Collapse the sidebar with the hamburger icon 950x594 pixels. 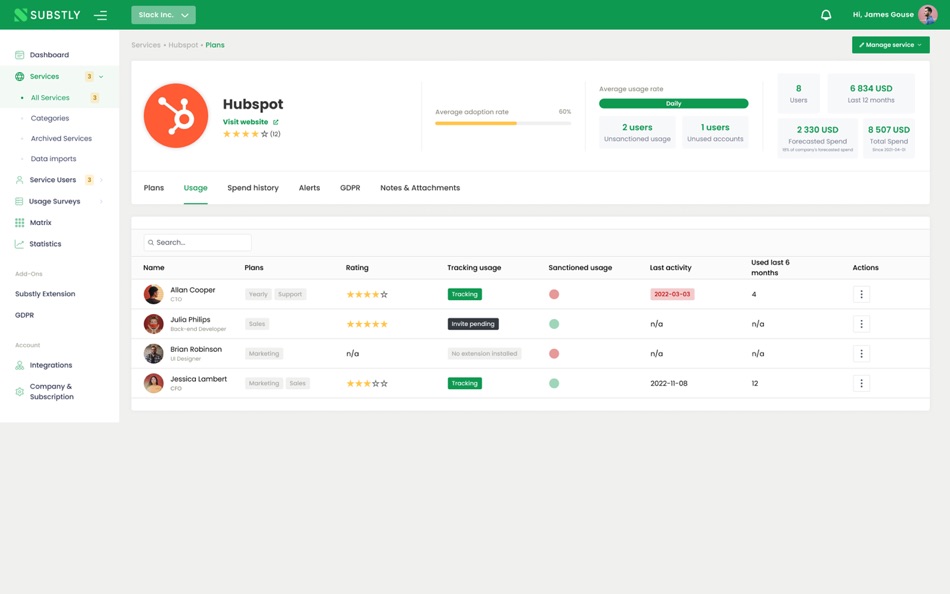coord(101,15)
